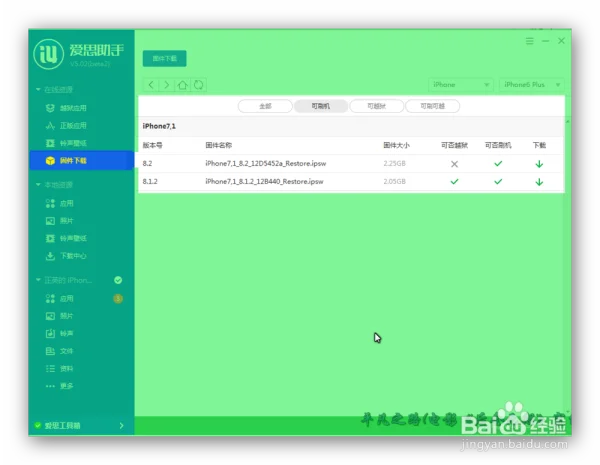Viewport: 600px width, 465px height.
Task: Click the 可否刷机 column header
Action: pos(498,145)
